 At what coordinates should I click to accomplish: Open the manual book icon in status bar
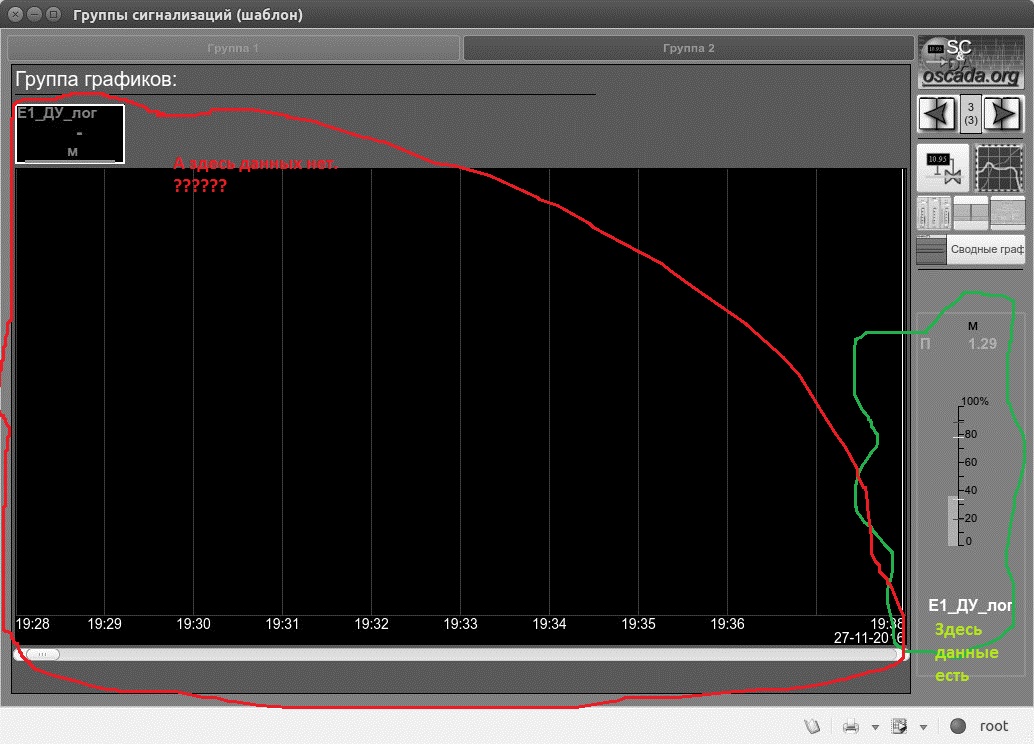coord(813,727)
